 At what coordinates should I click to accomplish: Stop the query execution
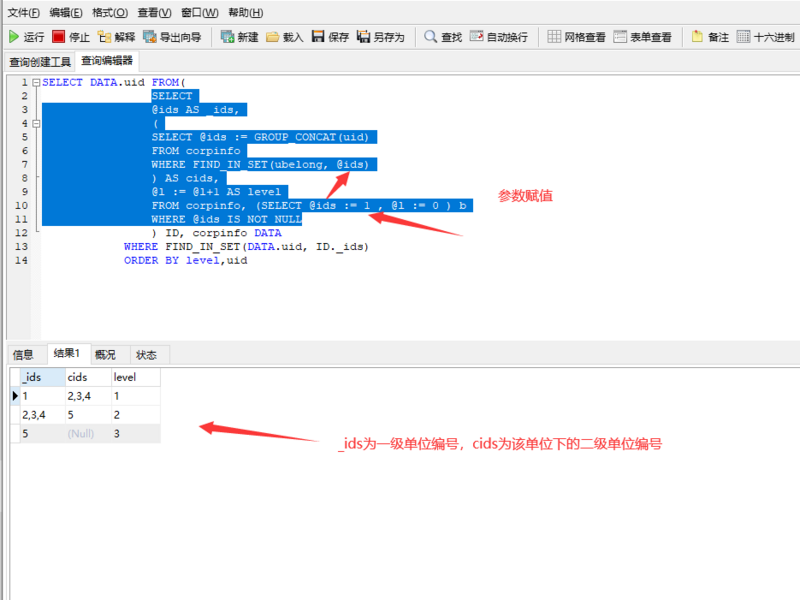point(72,36)
